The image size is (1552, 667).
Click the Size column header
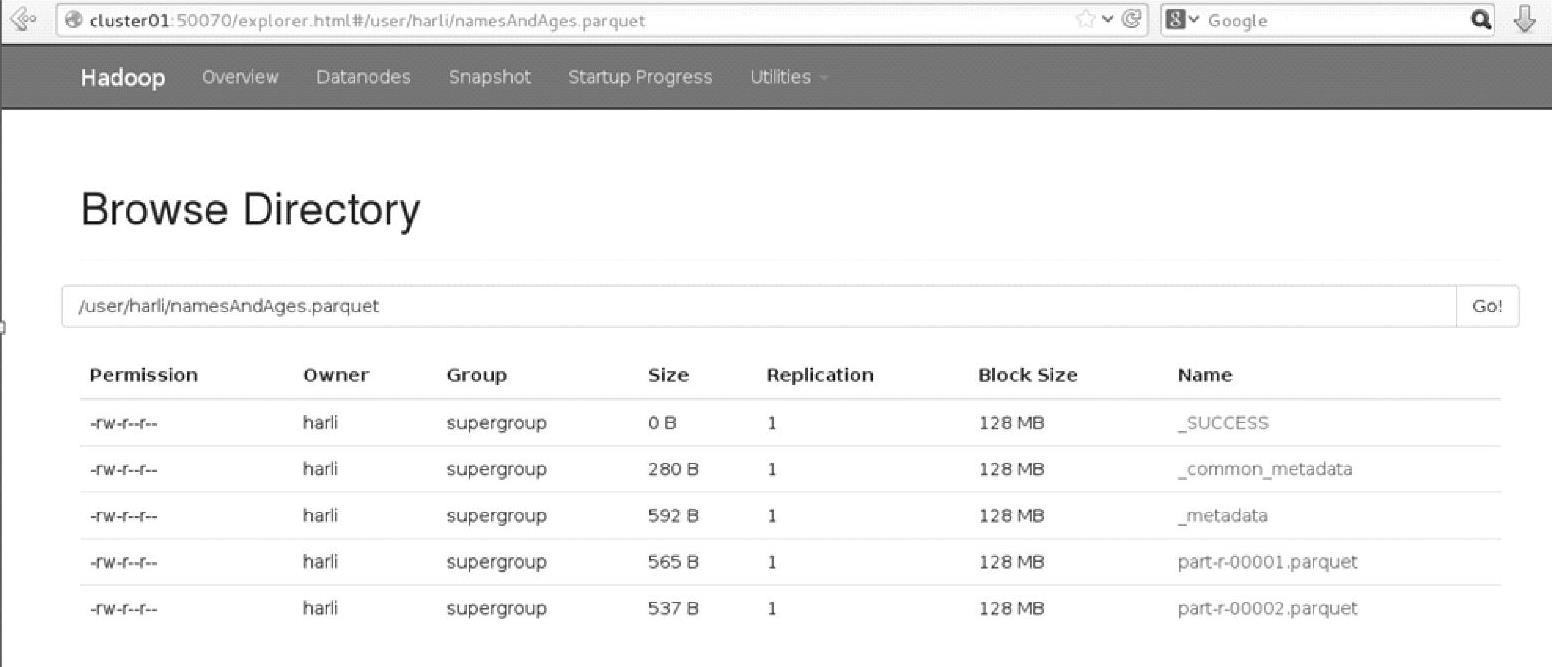668,376
